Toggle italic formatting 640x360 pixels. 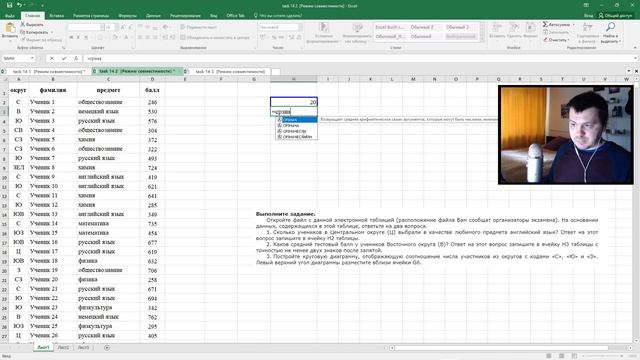coord(78,37)
